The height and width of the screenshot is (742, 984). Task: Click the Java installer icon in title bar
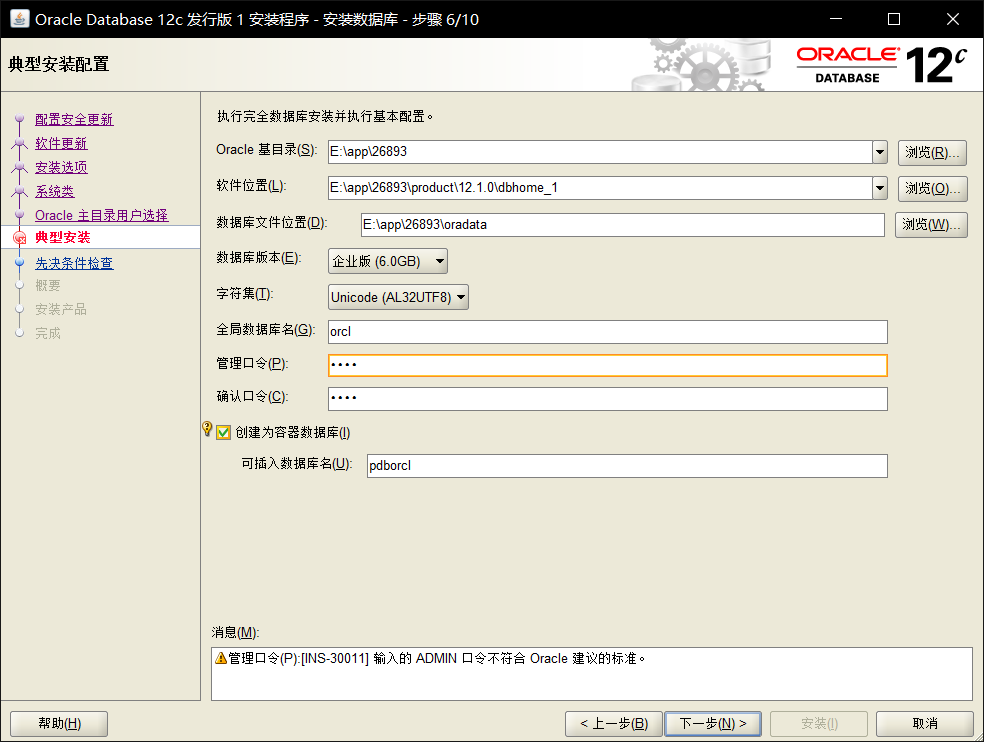[19, 19]
